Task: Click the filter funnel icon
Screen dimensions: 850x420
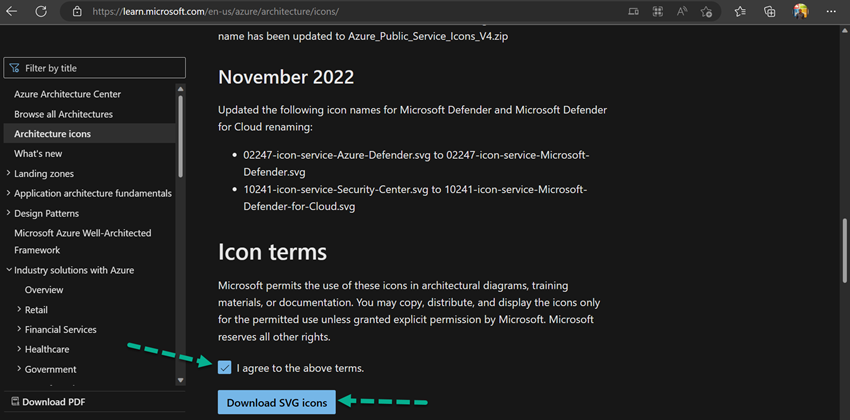Action: coord(15,68)
